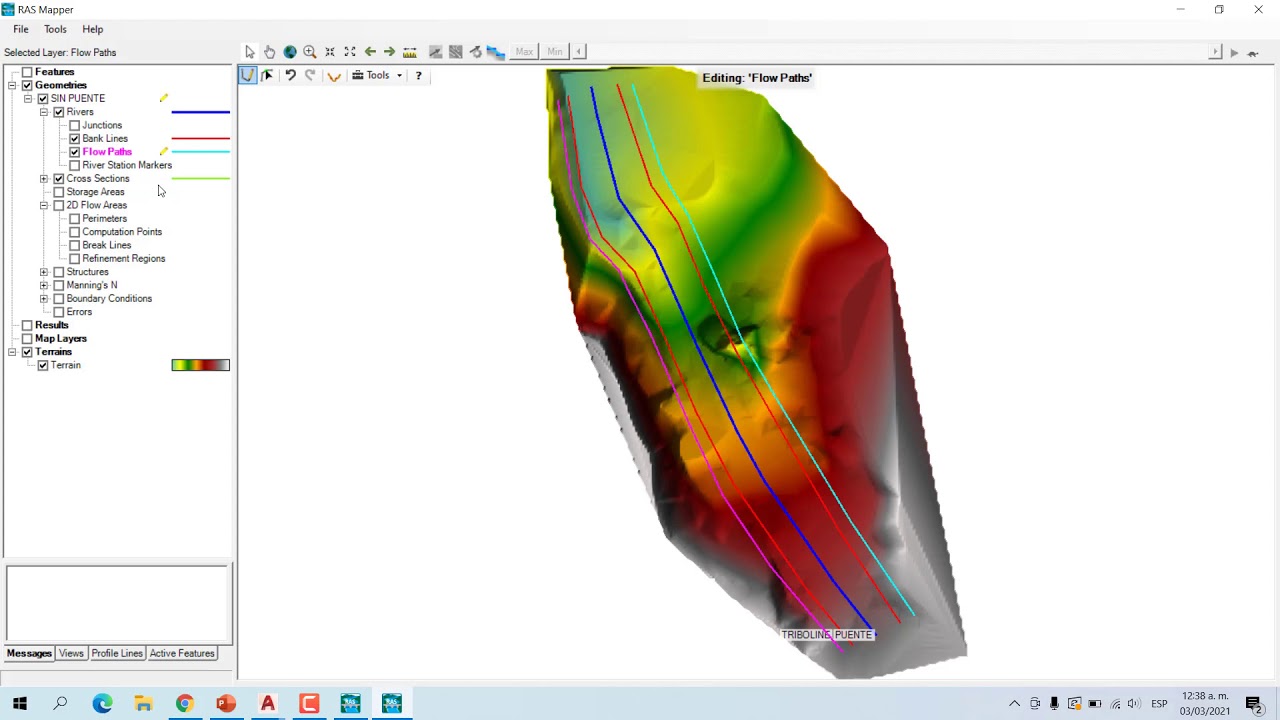Expand the Cross Sections node

click(x=44, y=179)
